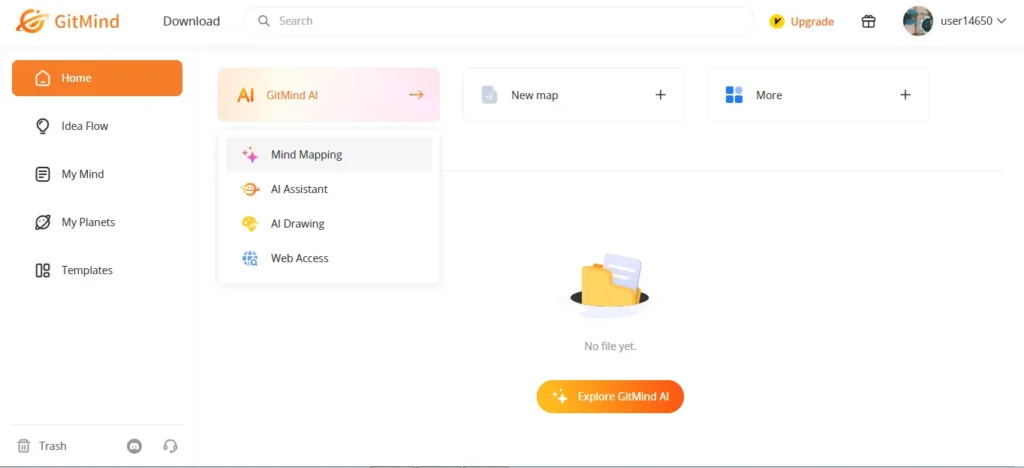Click the plus on New map card
Image resolution: width=1024 pixels, height=468 pixels.
[660, 95]
